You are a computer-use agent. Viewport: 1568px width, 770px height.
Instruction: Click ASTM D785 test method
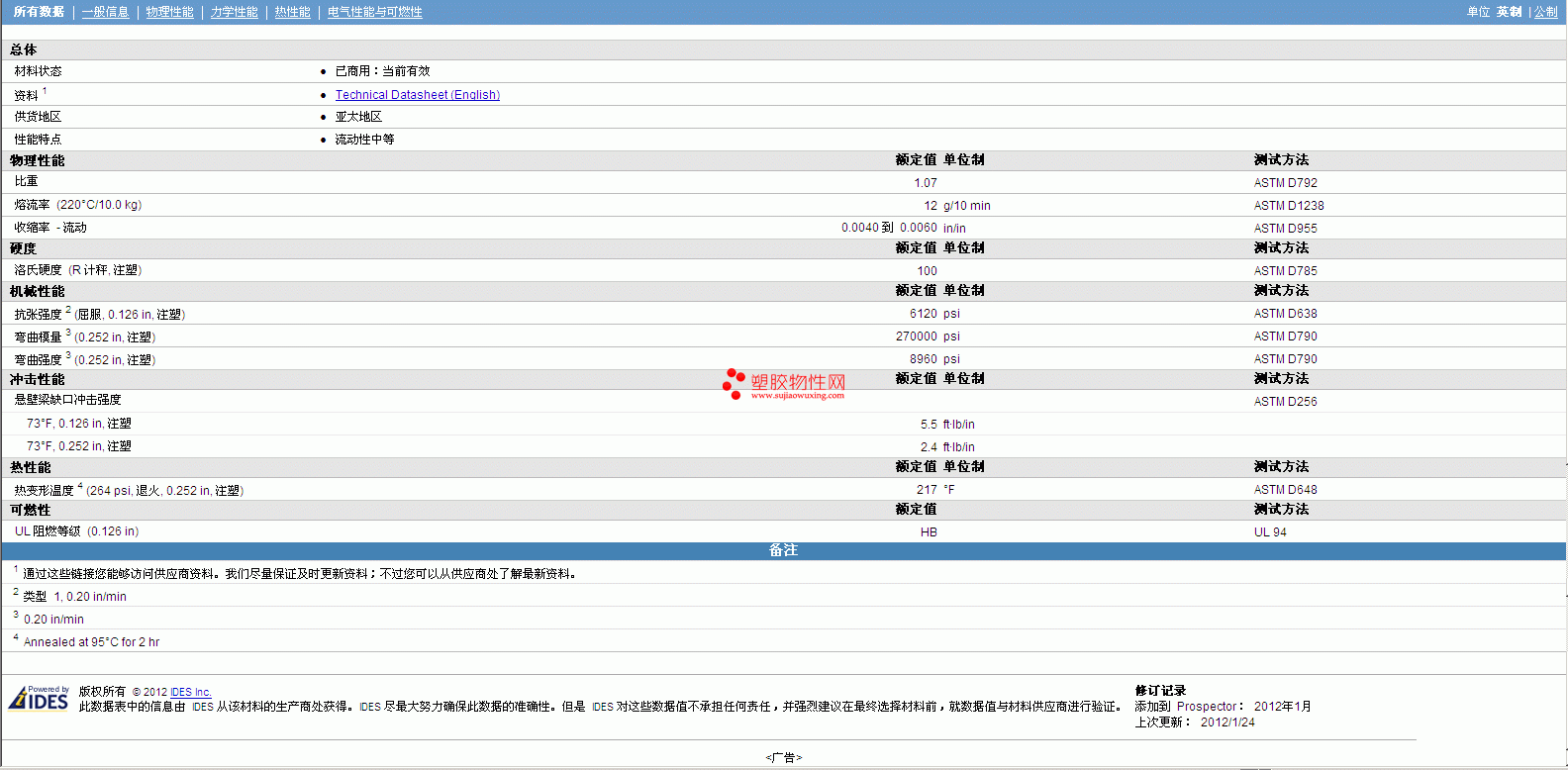pos(1285,271)
